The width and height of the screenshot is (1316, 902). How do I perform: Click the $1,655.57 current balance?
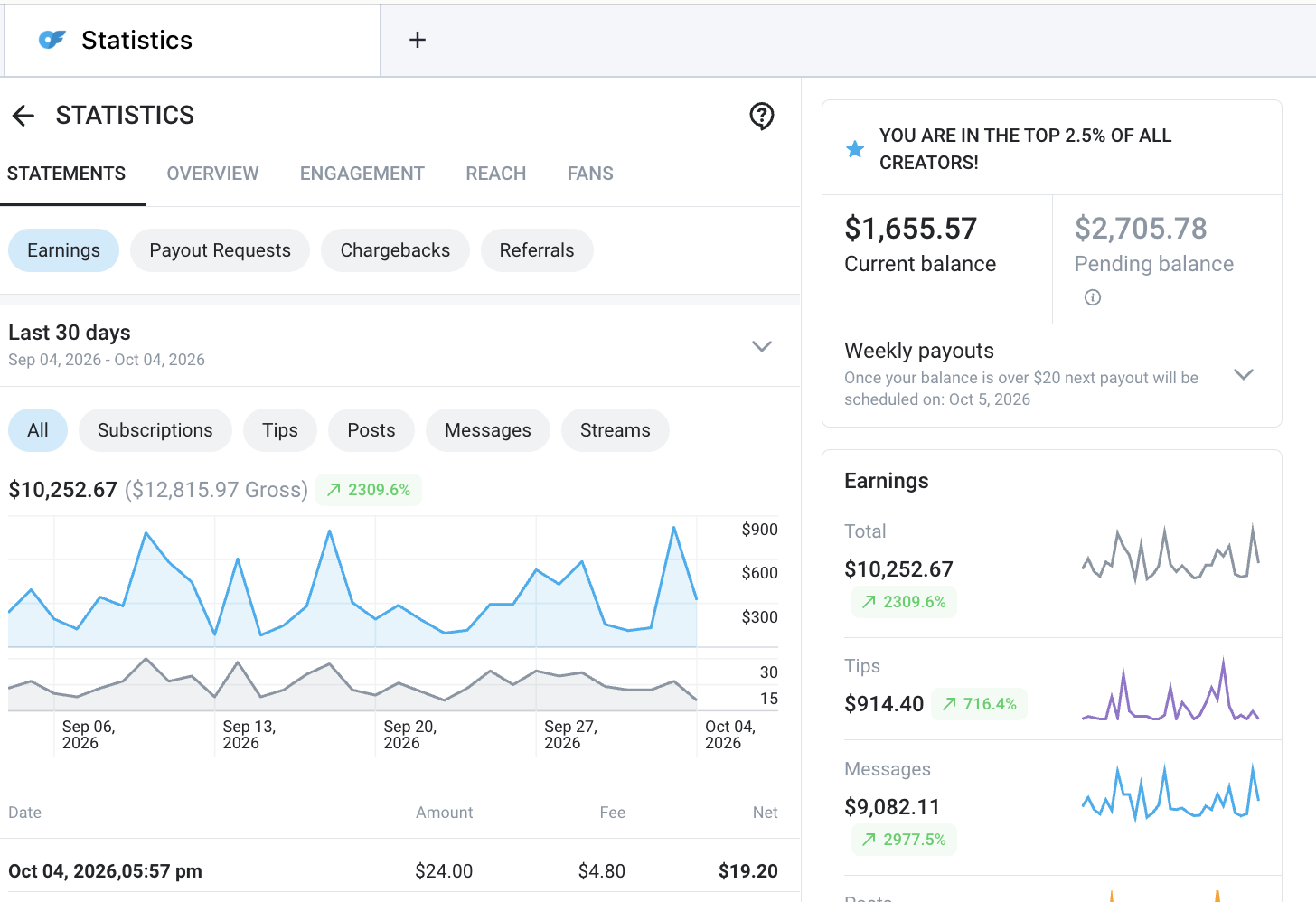911,229
